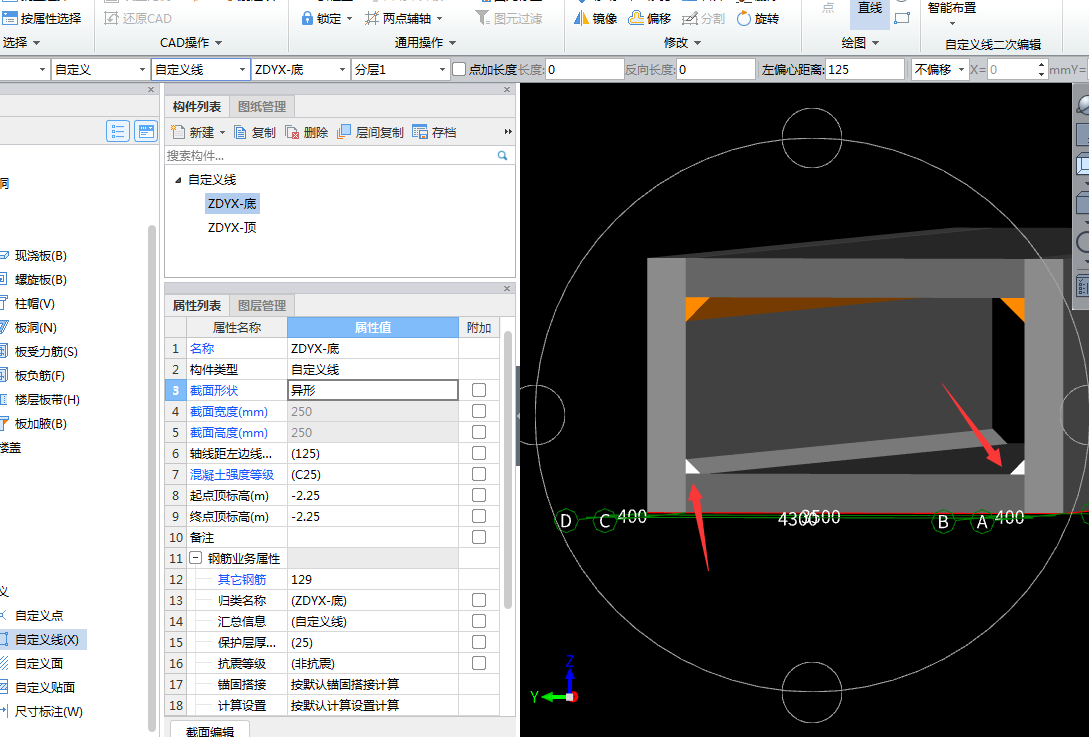
Task: Tick the 附加 checkbox for 终点顶标高(m)
Action: (479, 516)
